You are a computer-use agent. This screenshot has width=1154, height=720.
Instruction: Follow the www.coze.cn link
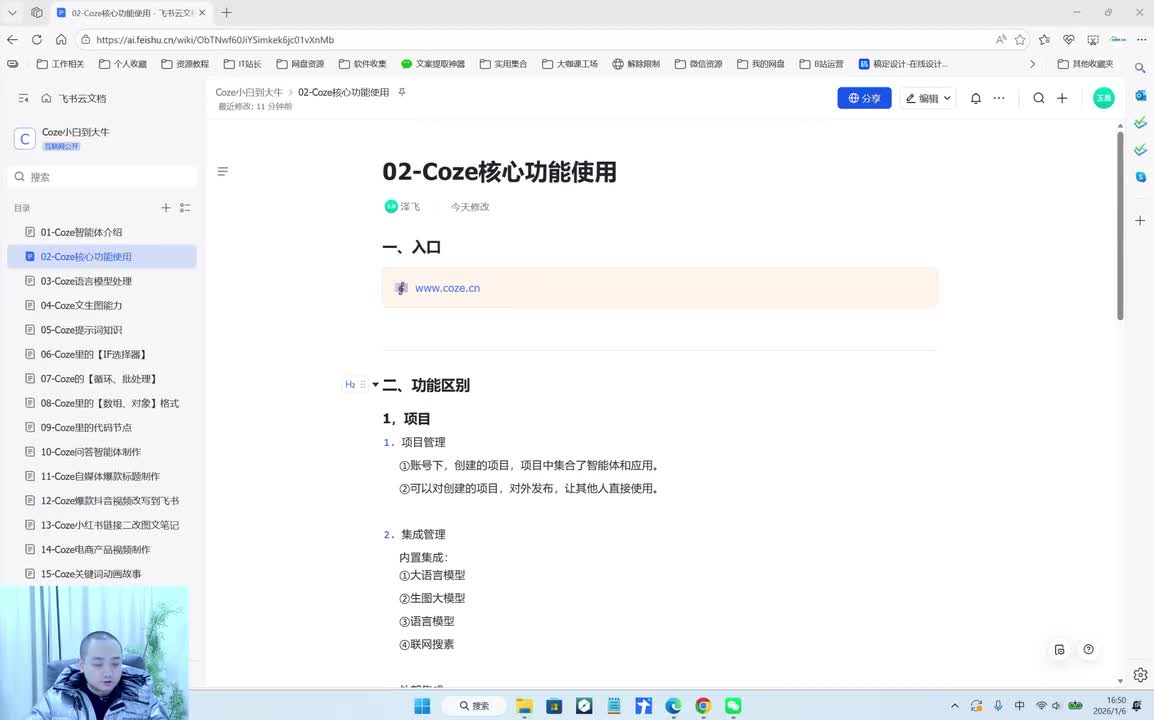[447, 288]
